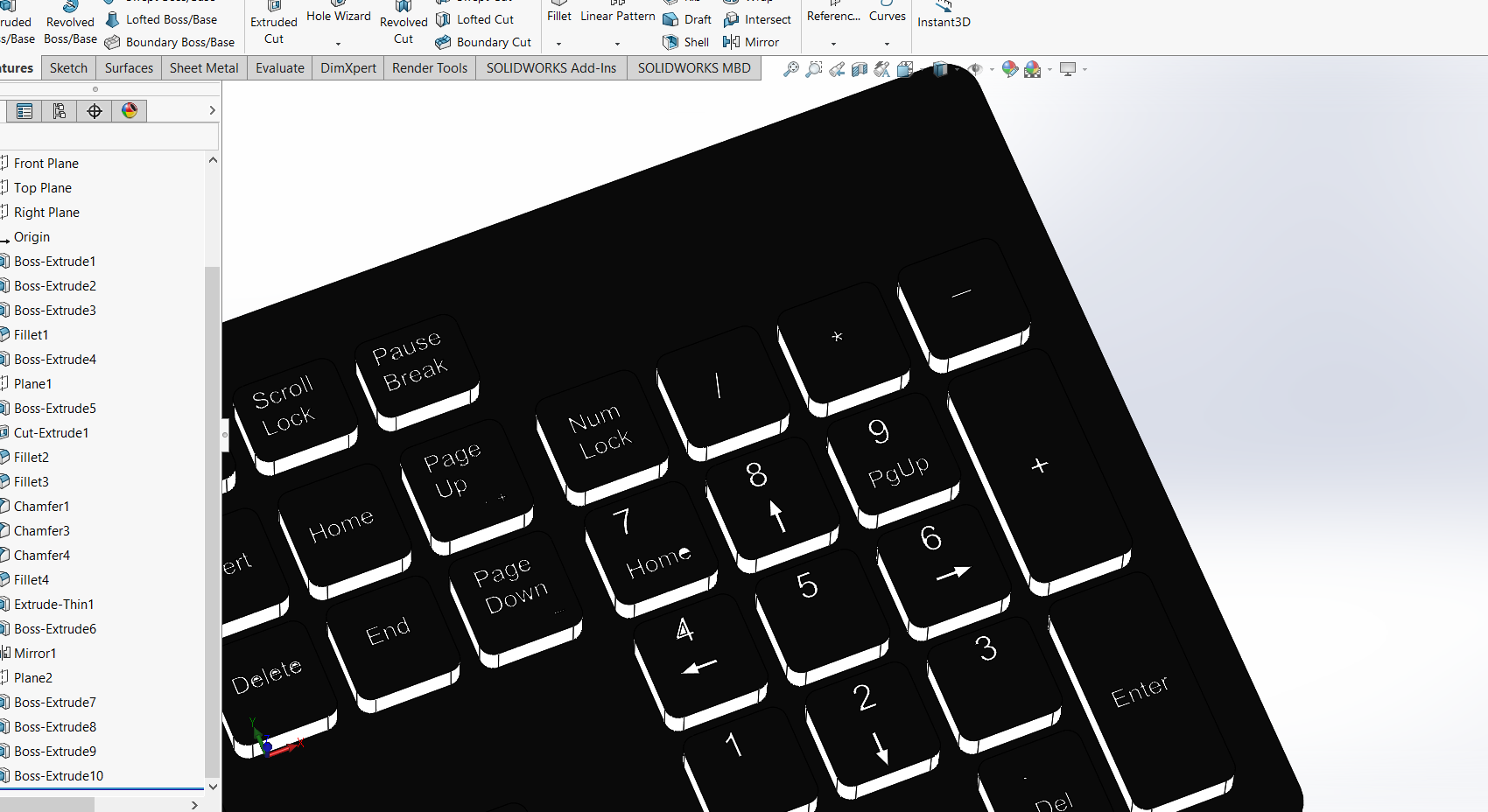The width and height of the screenshot is (1488, 812).
Task: Click the Draft tool icon
Action: (x=670, y=19)
